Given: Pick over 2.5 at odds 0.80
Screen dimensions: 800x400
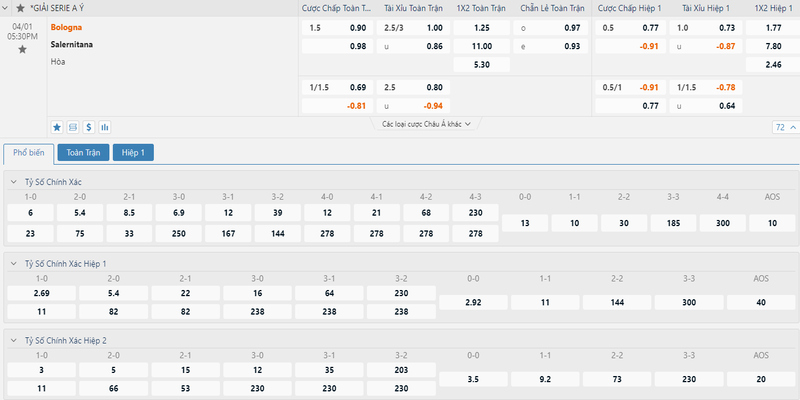Looking at the screenshot, I should pos(413,87).
